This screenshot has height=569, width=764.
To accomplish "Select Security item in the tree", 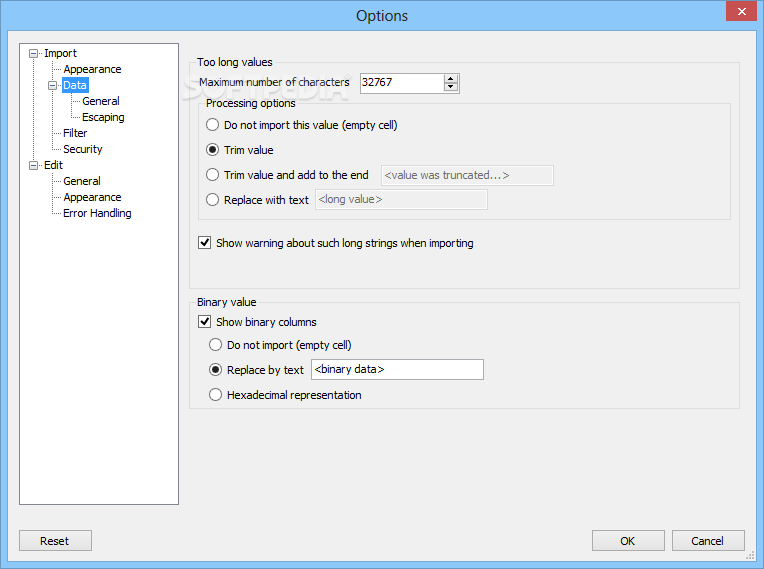I will 82,149.
